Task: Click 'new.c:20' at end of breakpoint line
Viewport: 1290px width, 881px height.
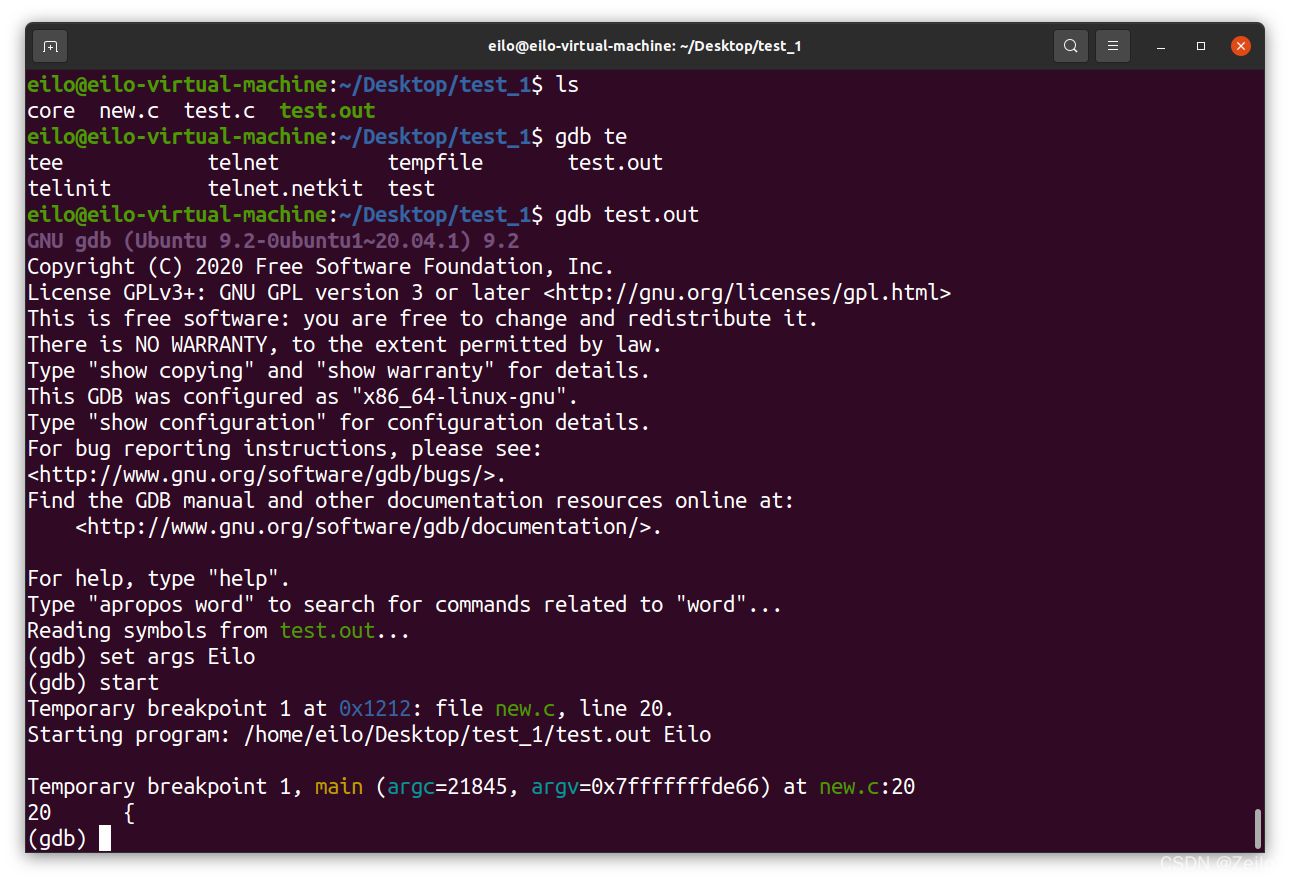Action: pyautogui.click(x=867, y=787)
